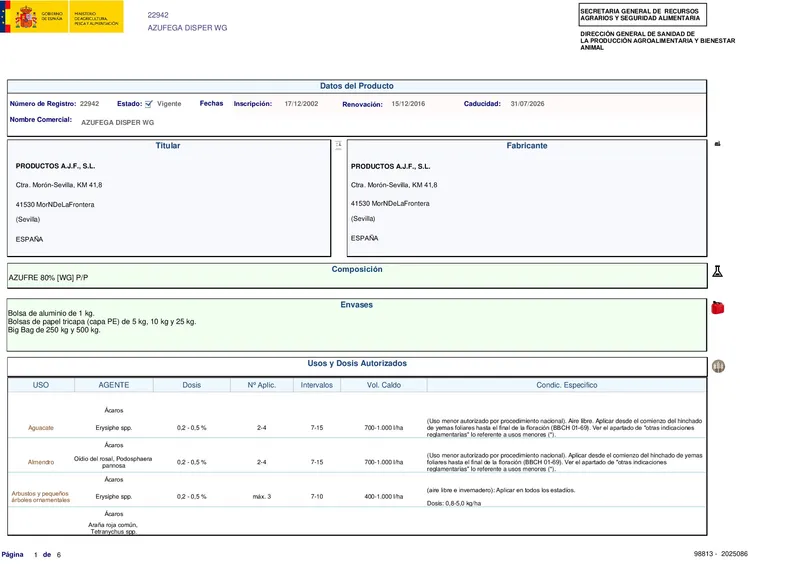Click the Composición section heading

[x=357, y=269]
